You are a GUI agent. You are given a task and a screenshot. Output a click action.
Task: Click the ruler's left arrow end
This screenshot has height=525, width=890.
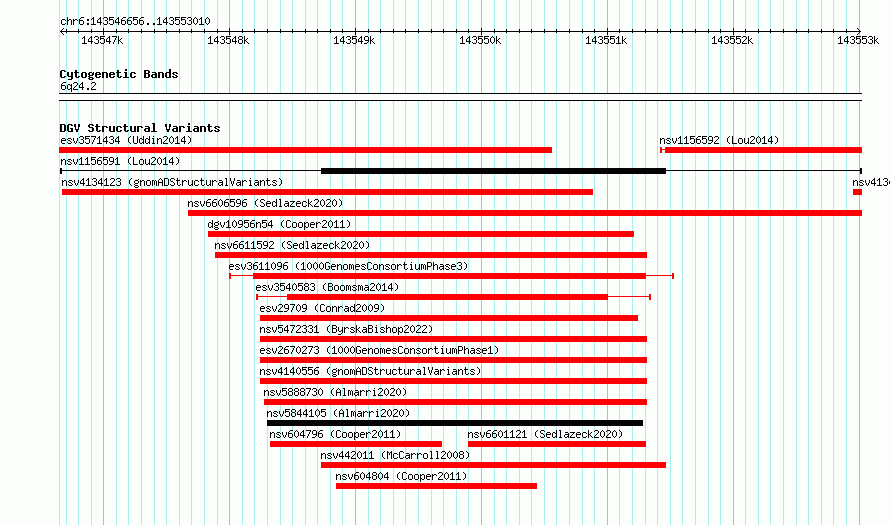click(x=62, y=31)
